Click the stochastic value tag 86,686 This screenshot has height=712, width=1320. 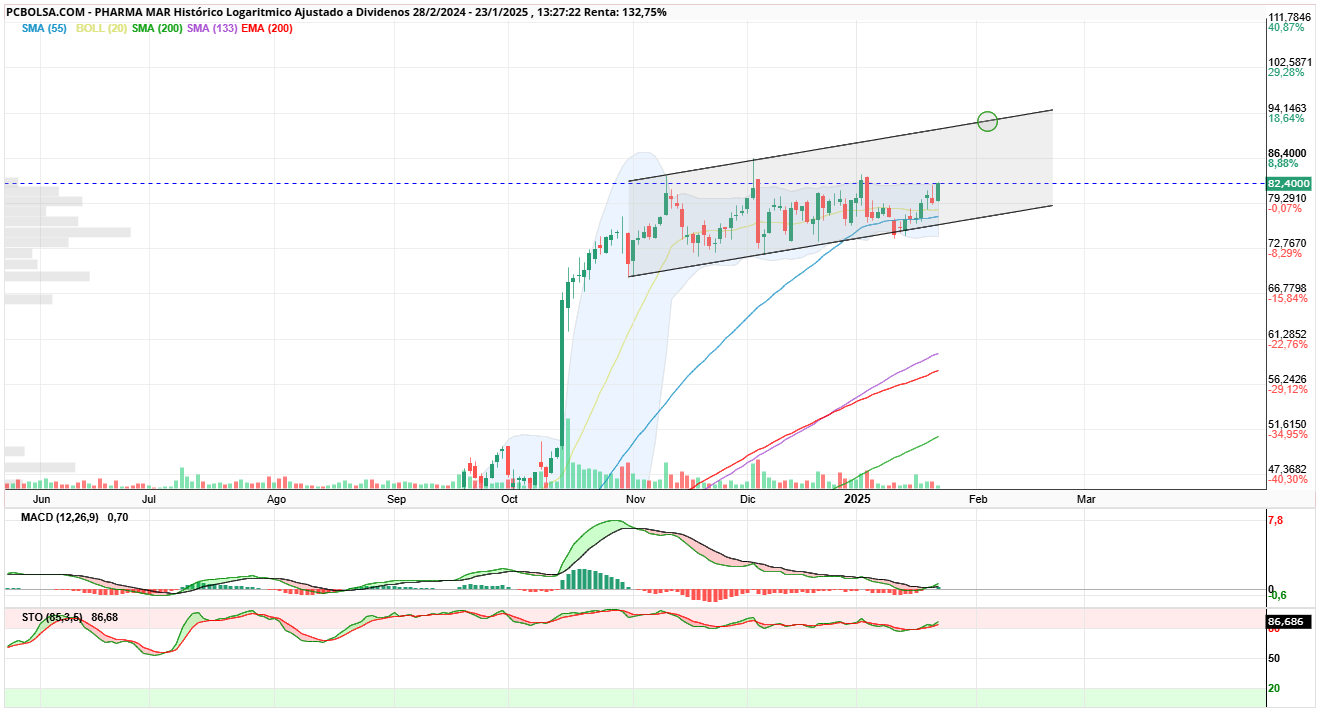pos(1287,622)
